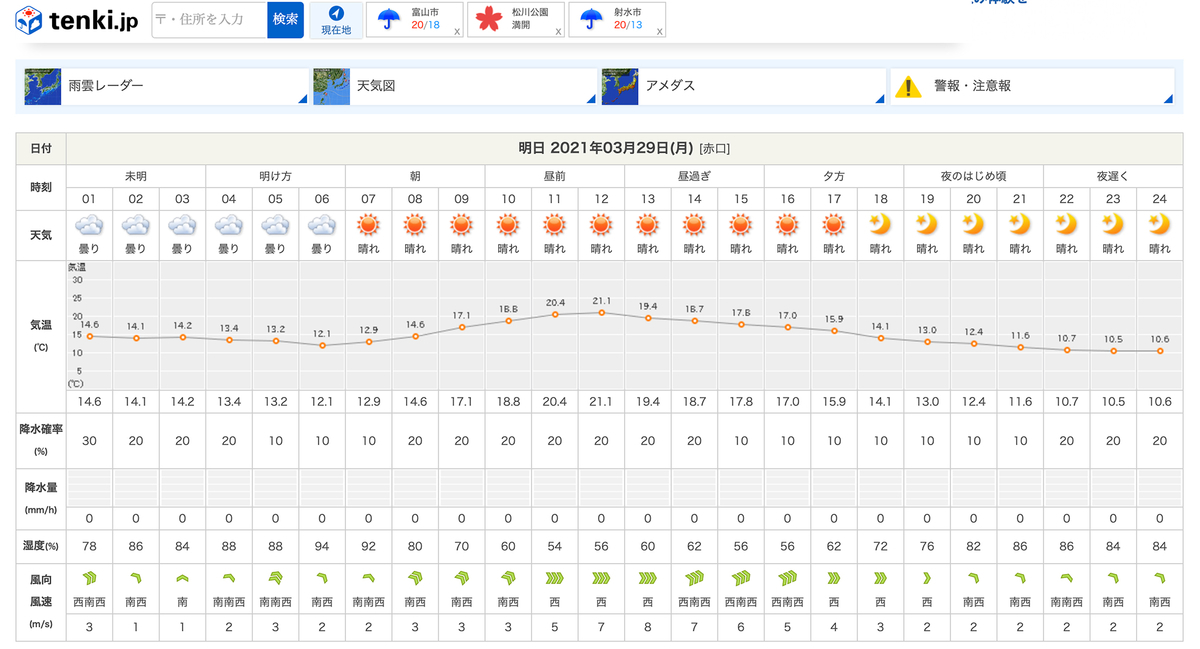The width and height of the screenshot is (1200, 649).
Task: Click the cherry blossom icon for 松川公園
Action: click(x=488, y=20)
